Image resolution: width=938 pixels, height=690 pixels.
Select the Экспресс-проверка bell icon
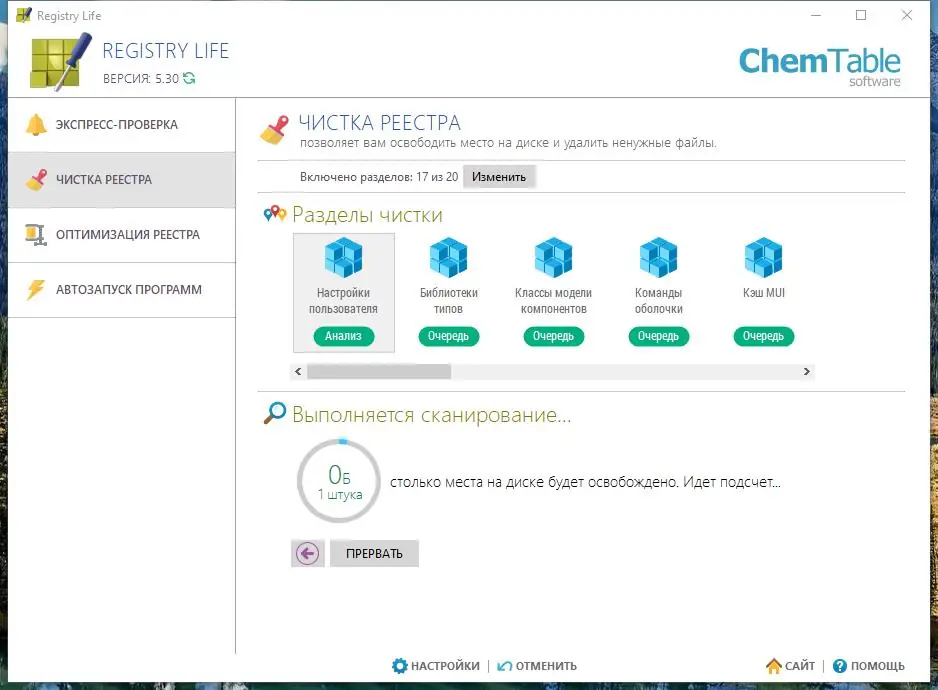pyautogui.click(x=38, y=123)
